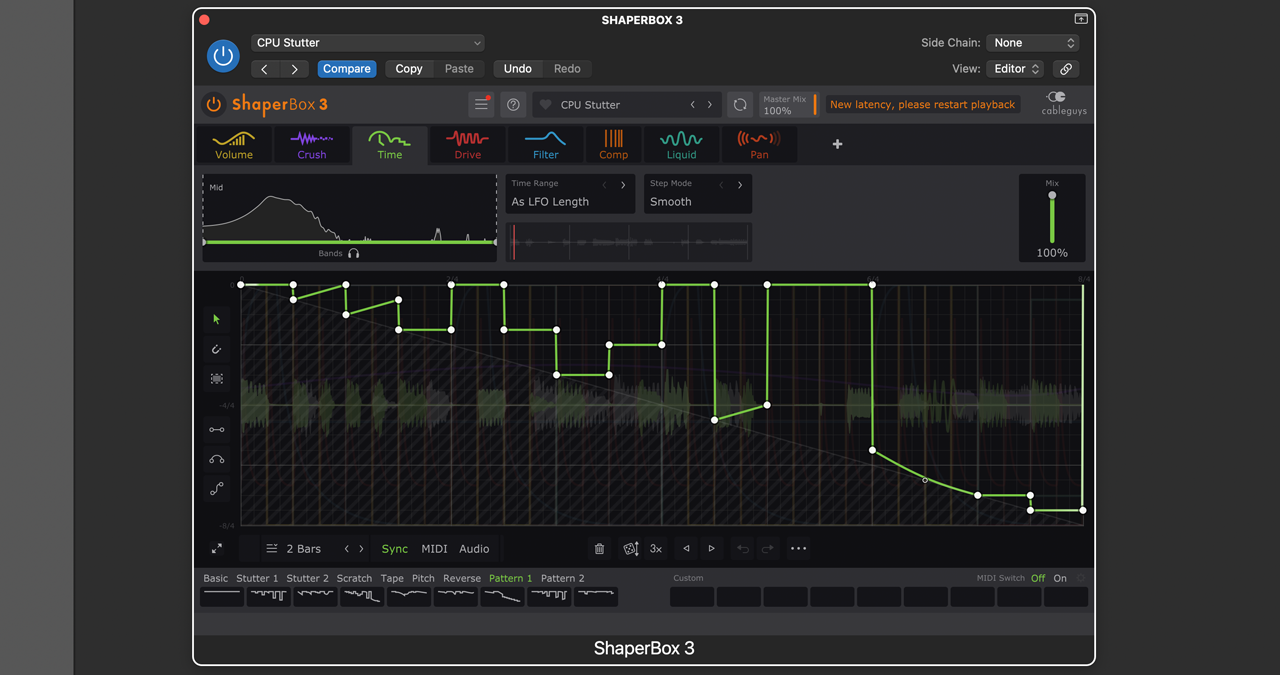Select the marquee selection tool

pos(217,379)
